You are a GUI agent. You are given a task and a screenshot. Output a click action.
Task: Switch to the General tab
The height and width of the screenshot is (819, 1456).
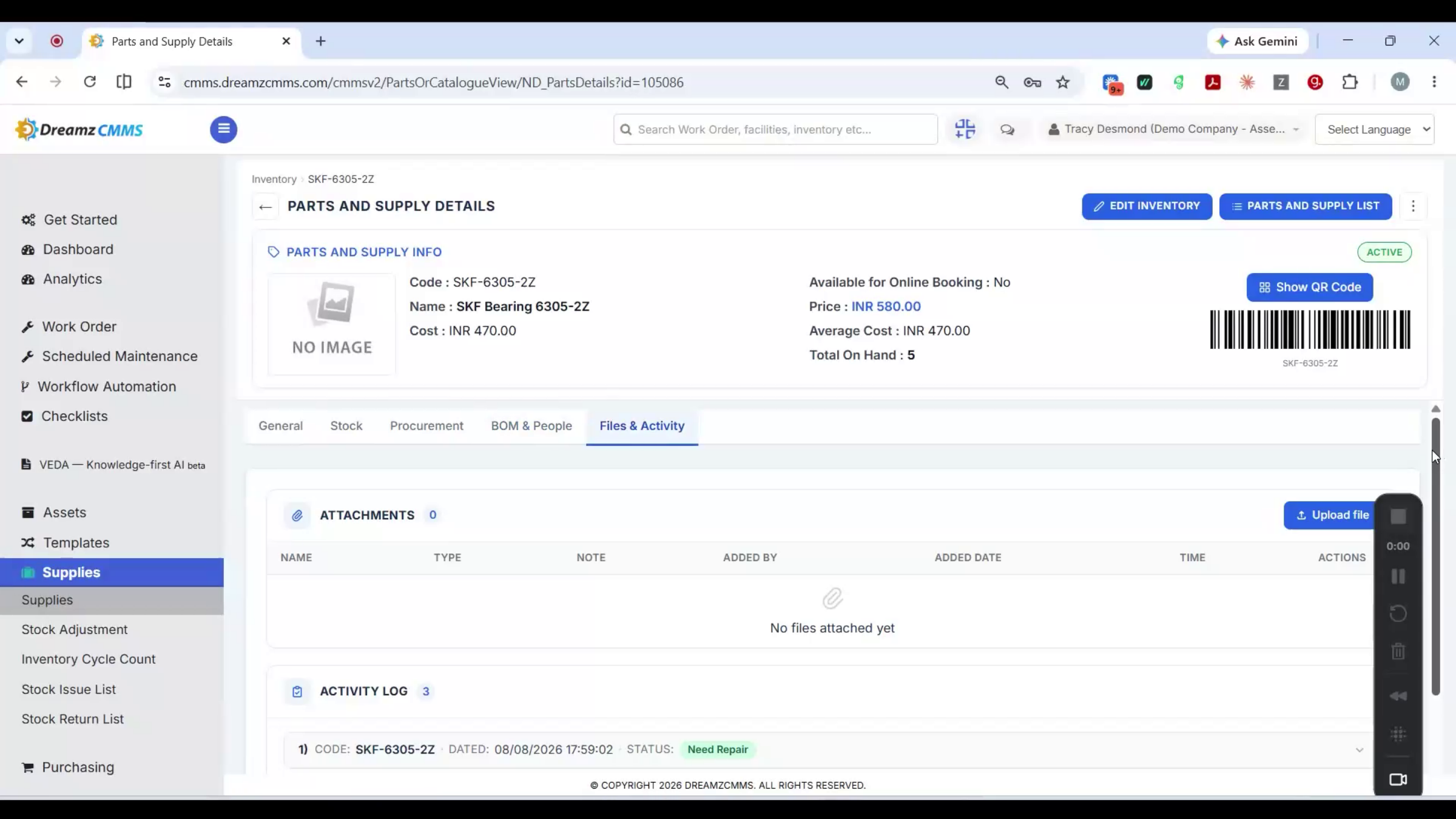[x=280, y=426]
